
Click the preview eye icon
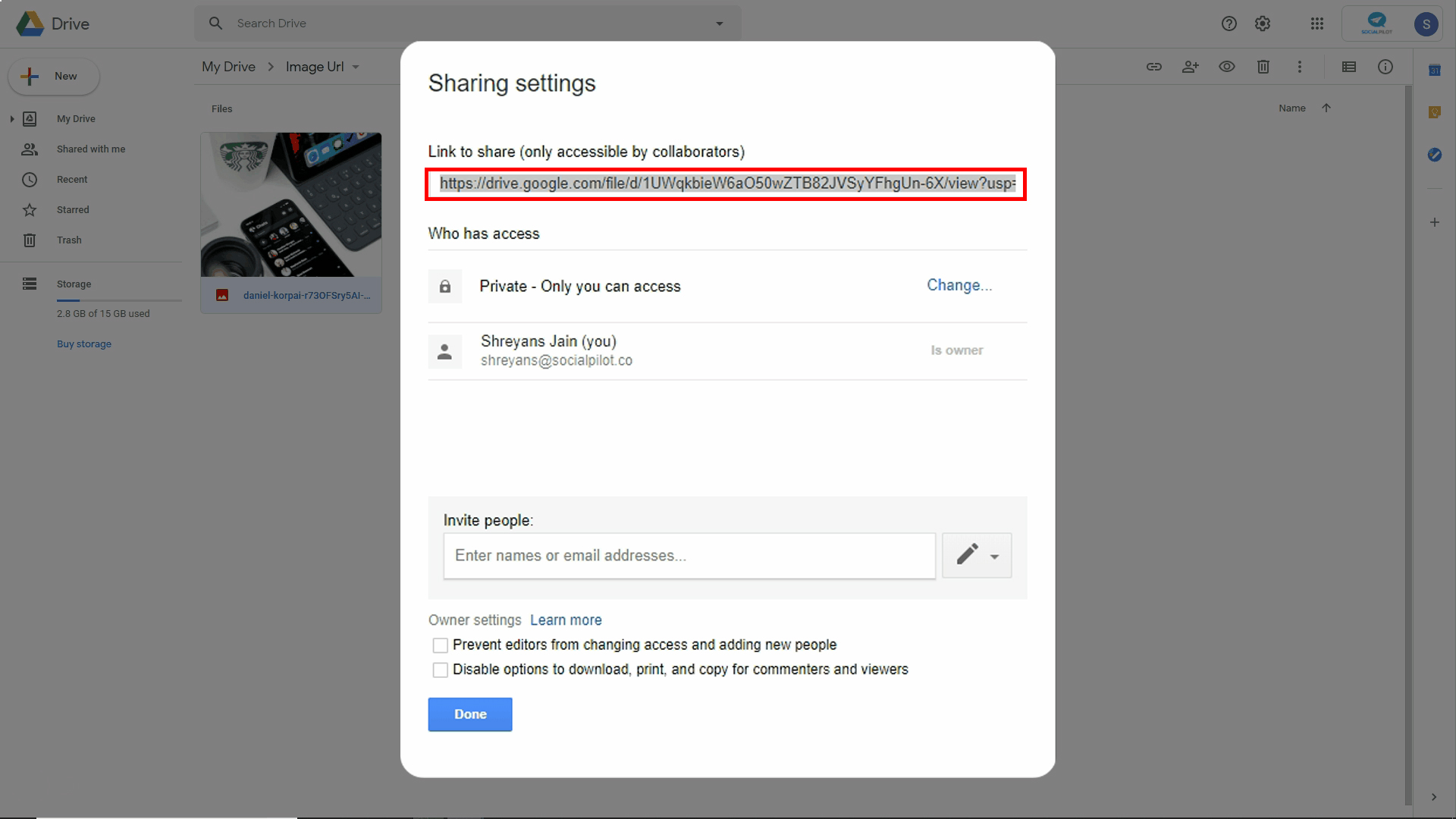point(1226,67)
